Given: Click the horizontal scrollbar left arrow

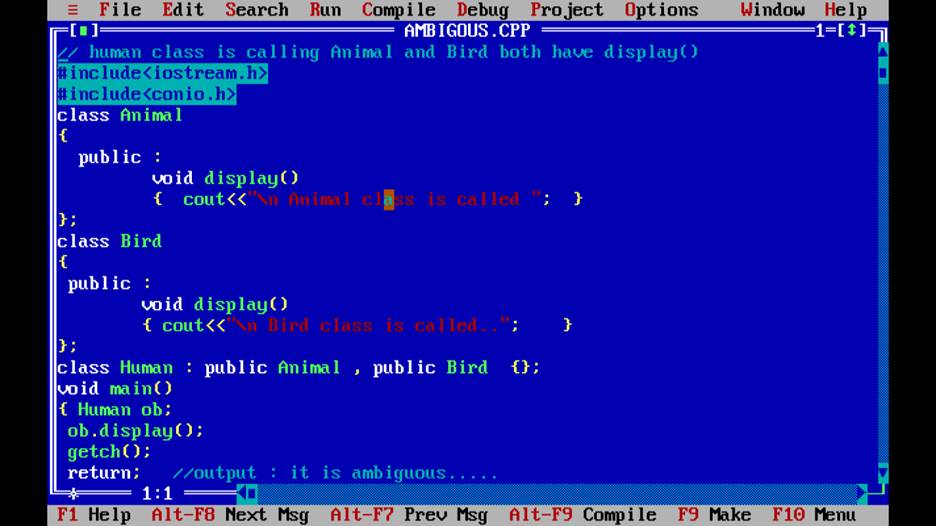Looking at the screenshot, I should coord(242,493).
